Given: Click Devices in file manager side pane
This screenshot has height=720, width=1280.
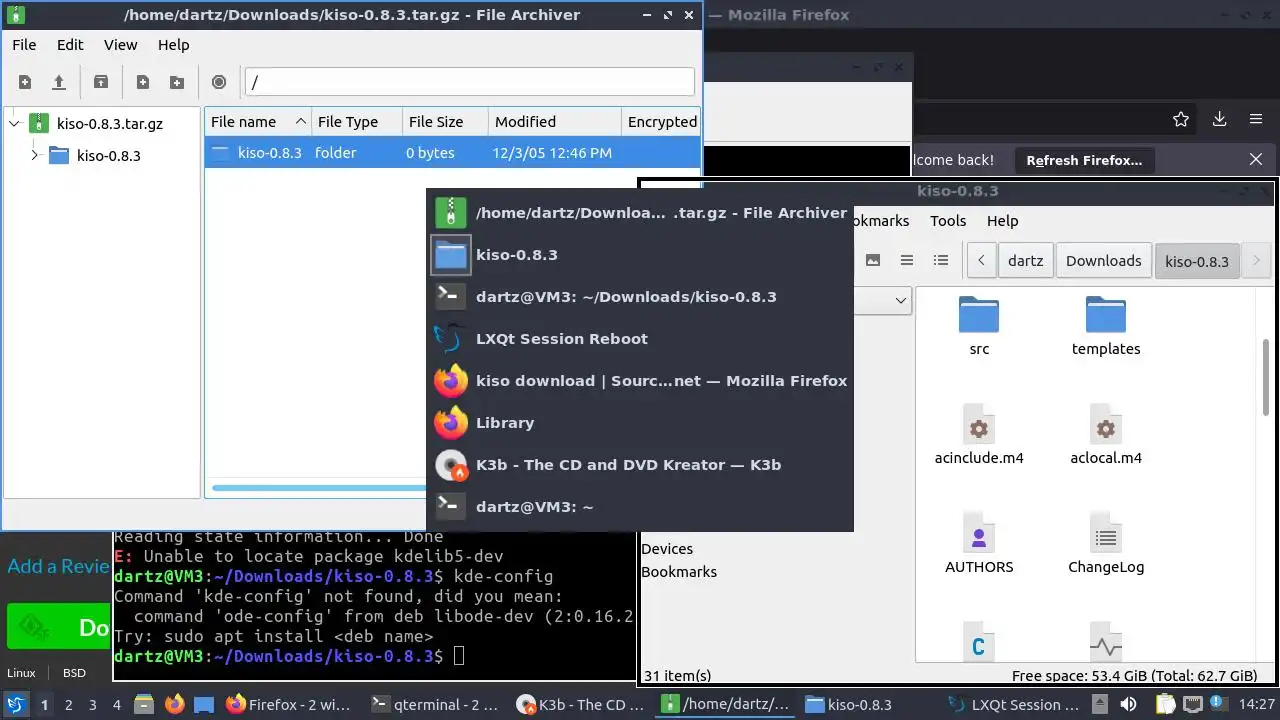Looking at the screenshot, I should coord(667,549).
